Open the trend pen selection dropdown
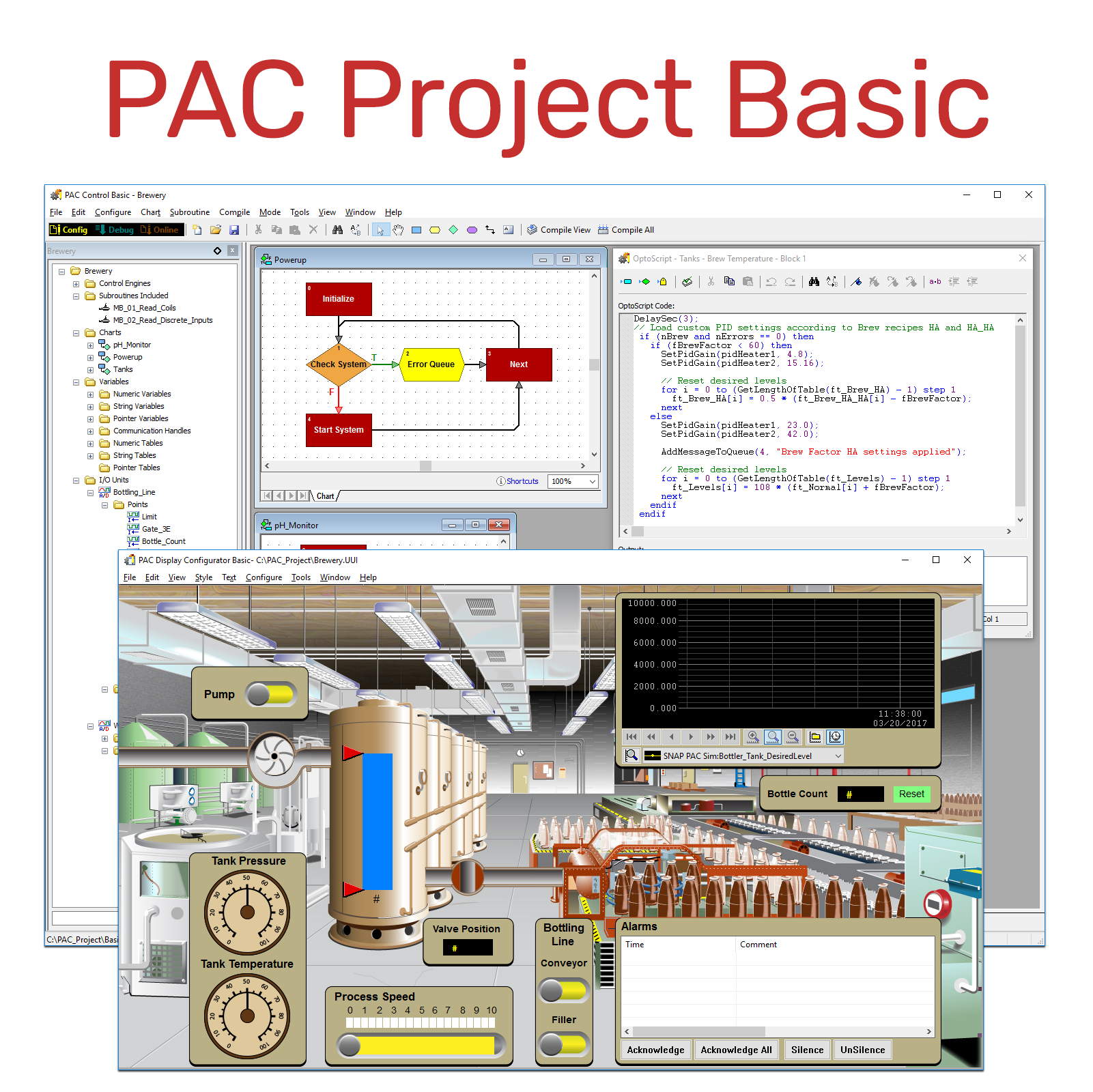The image size is (1093, 1092). coord(838,756)
